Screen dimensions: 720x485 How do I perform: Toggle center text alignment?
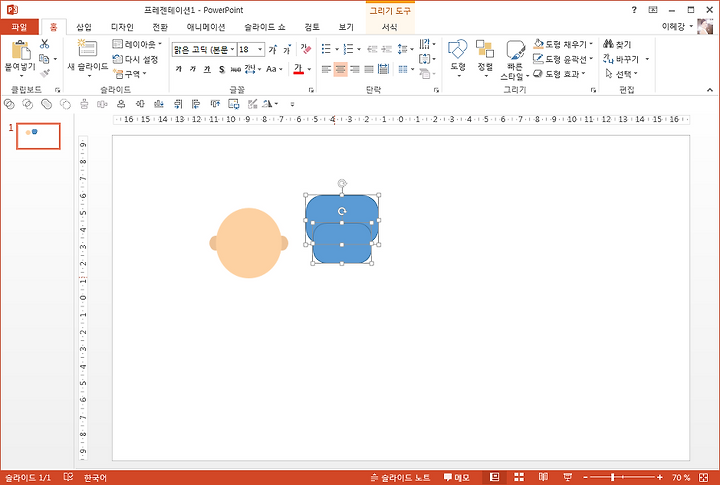pyautogui.click(x=340, y=69)
